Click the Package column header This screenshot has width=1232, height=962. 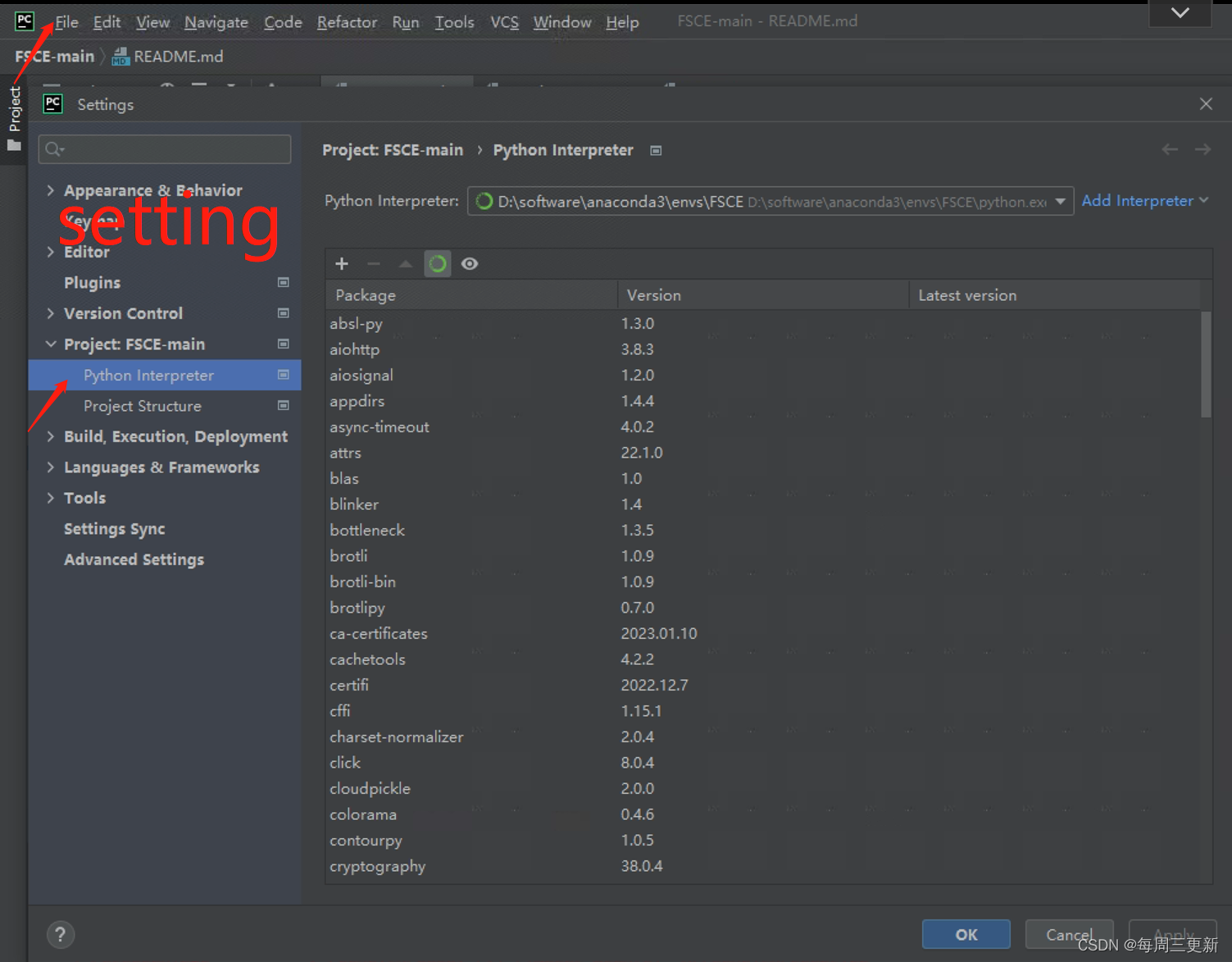pyautogui.click(x=471, y=295)
